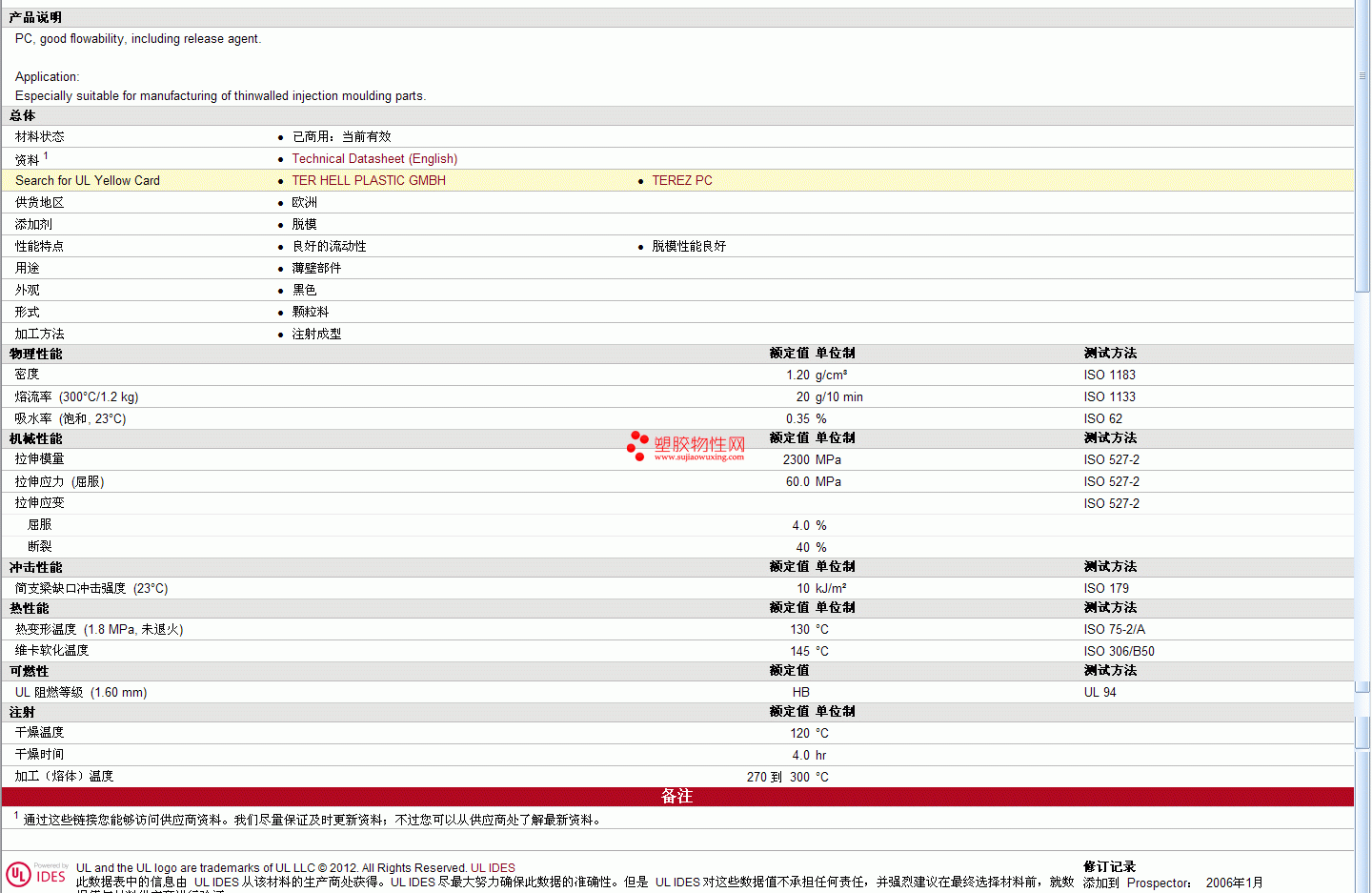Select the '材料状态' row label

[x=40, y=137]
